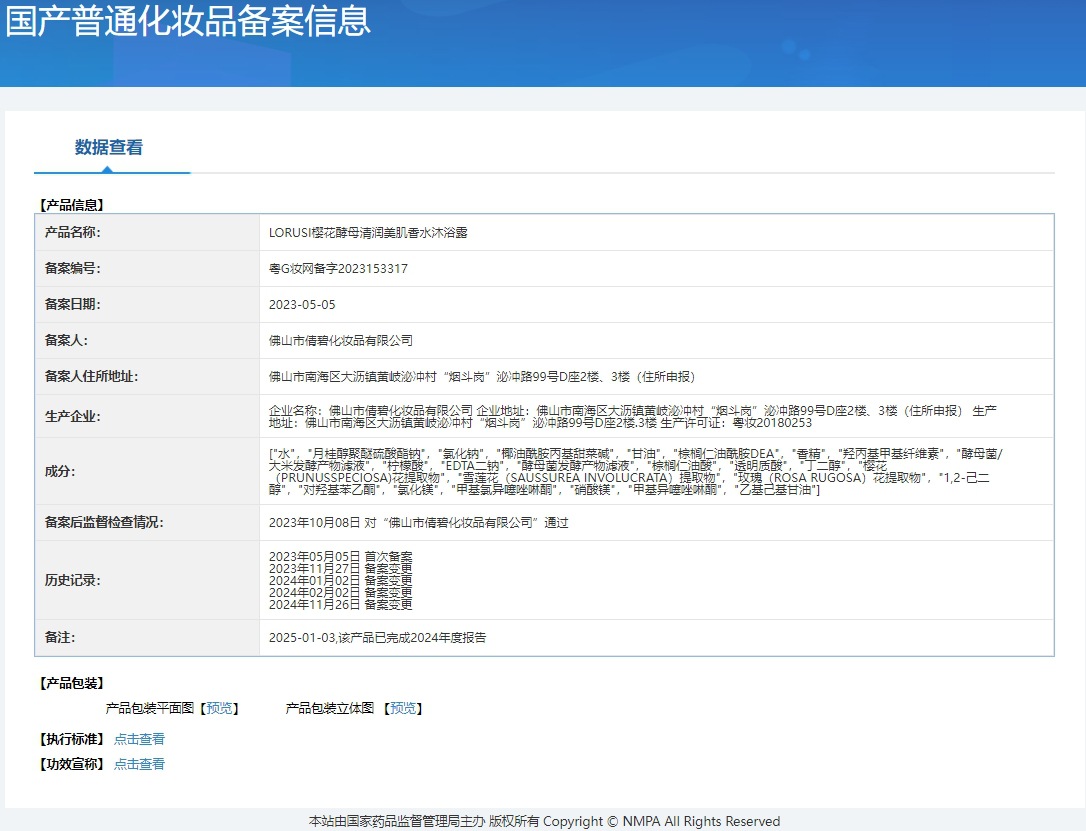
Task: Click the 历史记录 row label
Action: pos(73,580)
